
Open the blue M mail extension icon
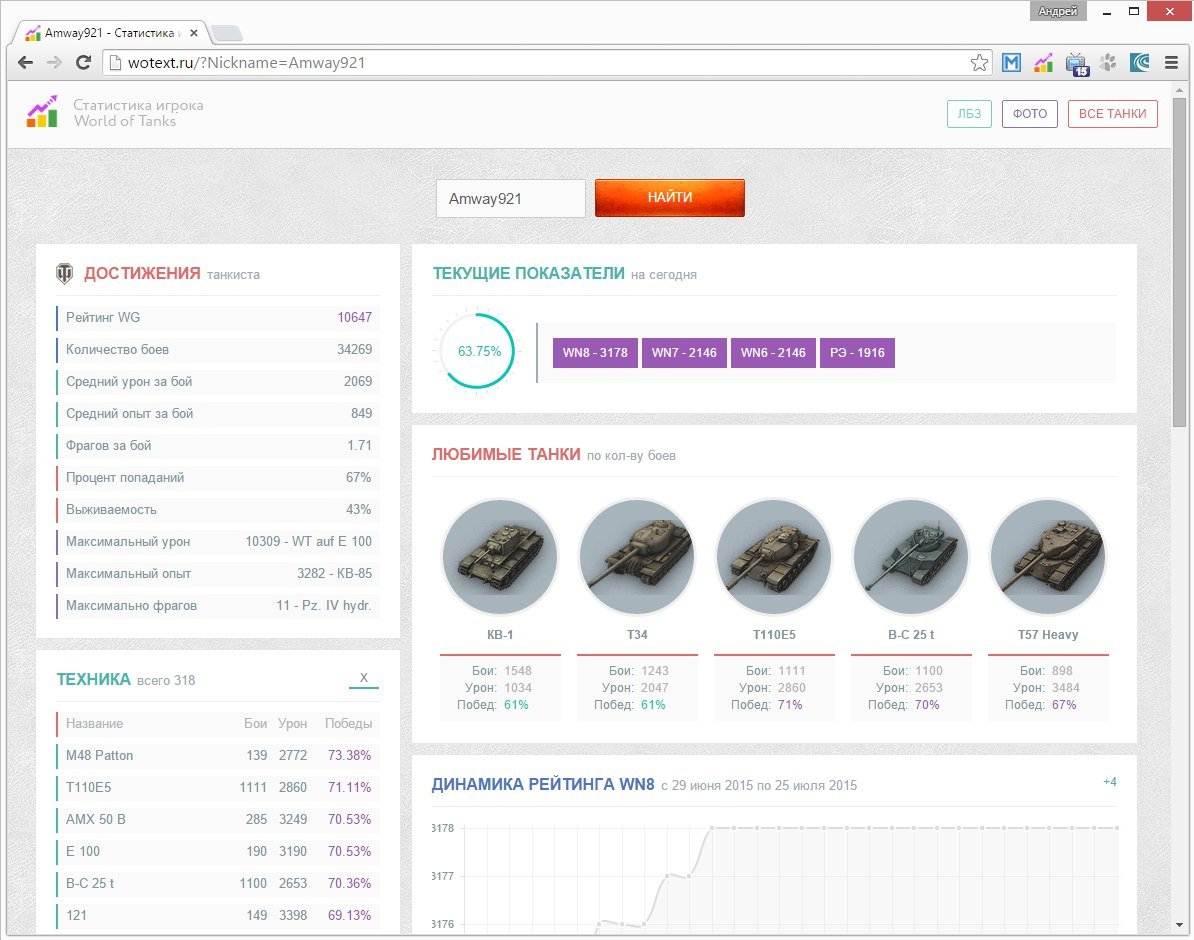[x=1011, y=62]
